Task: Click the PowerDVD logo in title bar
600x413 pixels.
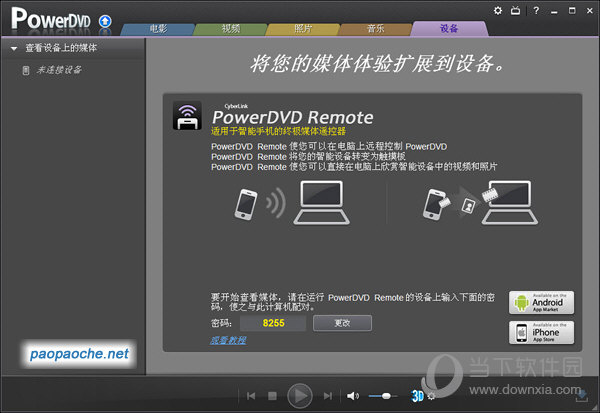Action: click(x=51, y=19)
